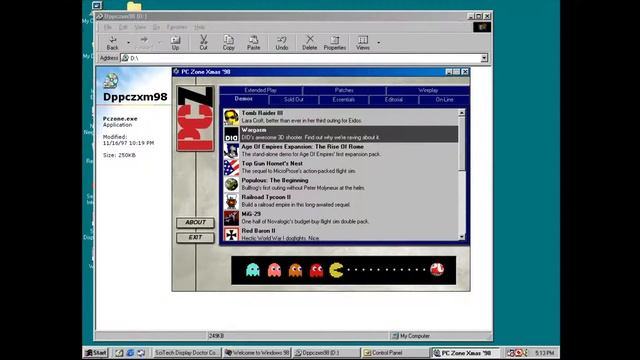Select the Railroad Tycoon II entry text
The width and height of the screenshot is (640, 360).
tap(296, 201)
